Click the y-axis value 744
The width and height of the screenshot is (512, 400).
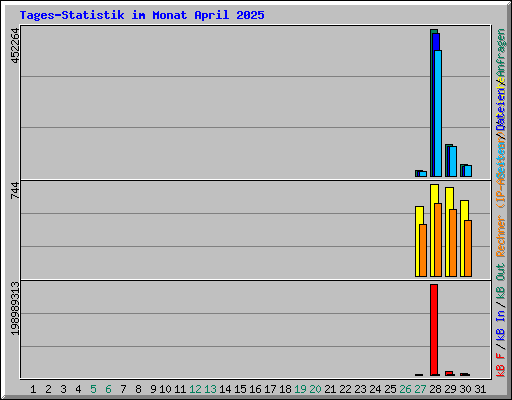coord(15,191)
